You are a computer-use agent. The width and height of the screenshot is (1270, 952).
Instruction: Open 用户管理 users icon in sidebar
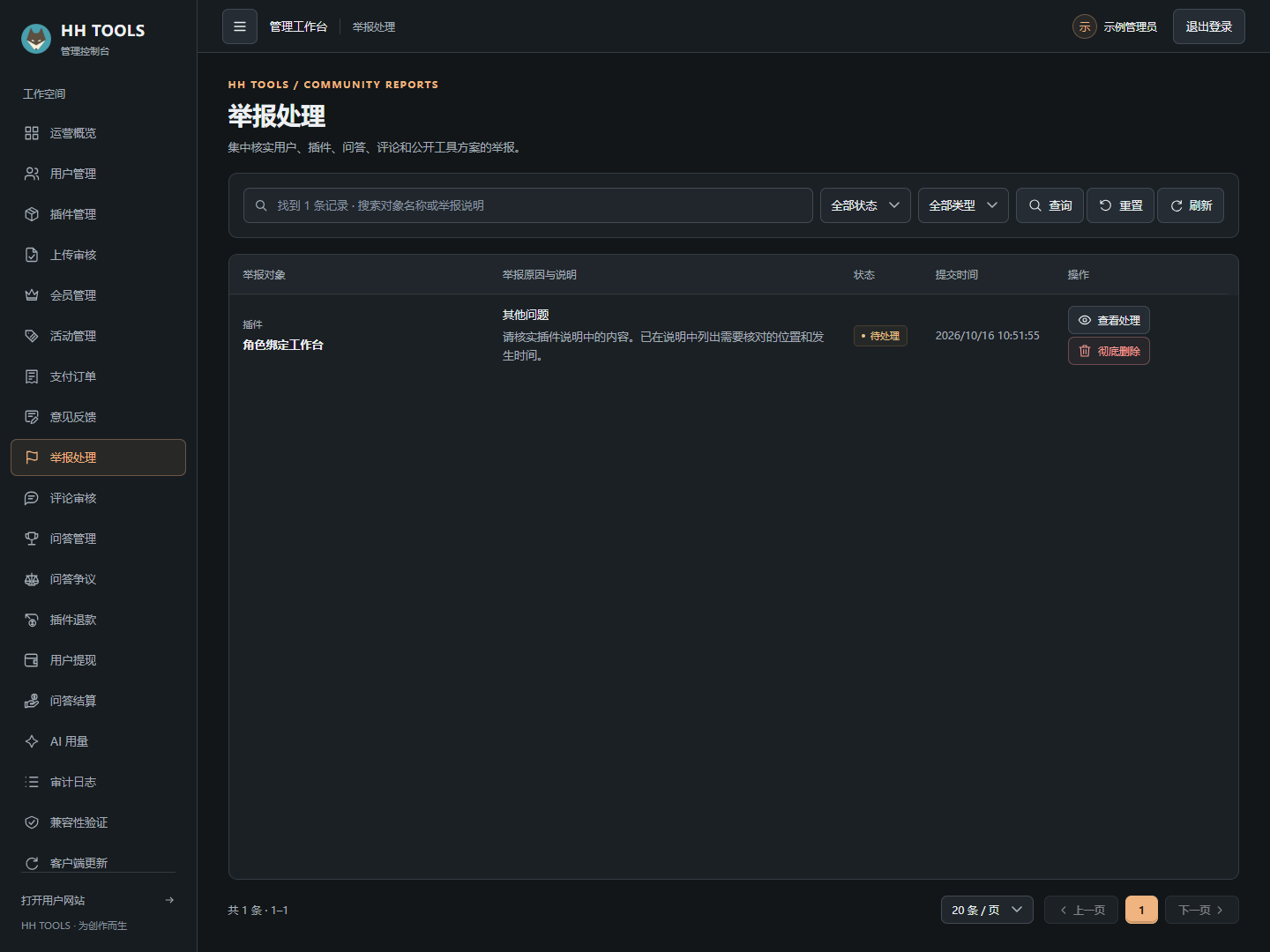32,174
